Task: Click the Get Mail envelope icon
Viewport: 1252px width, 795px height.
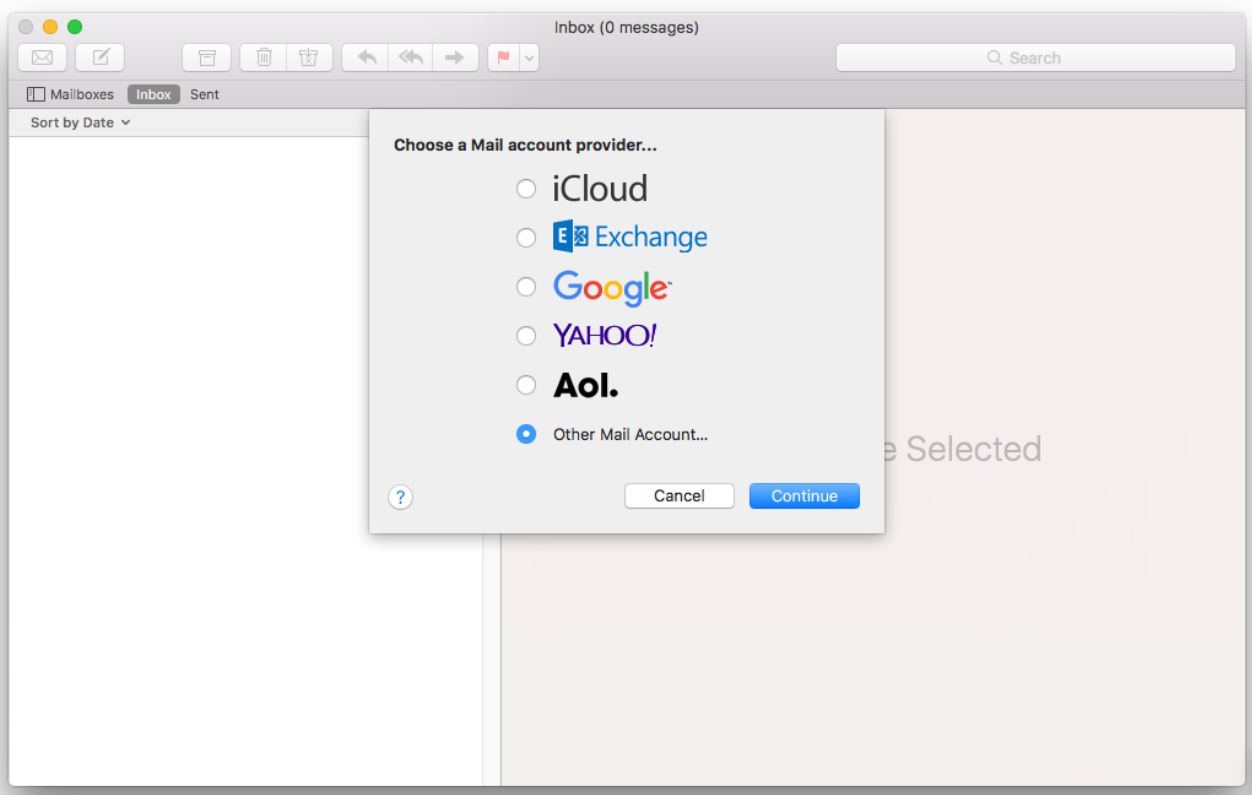Action: pos(41,57)
